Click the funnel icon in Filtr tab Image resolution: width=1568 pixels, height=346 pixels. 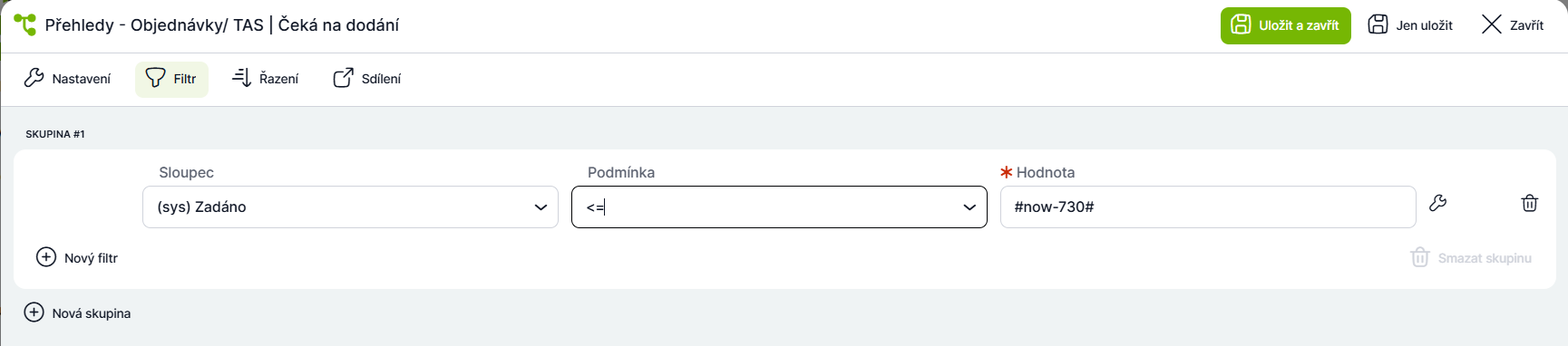tap(156, 78)
